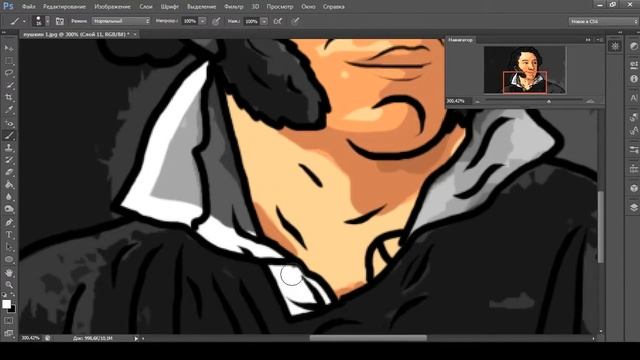Click the Navigator preview thumbnail

coord(524,69)
